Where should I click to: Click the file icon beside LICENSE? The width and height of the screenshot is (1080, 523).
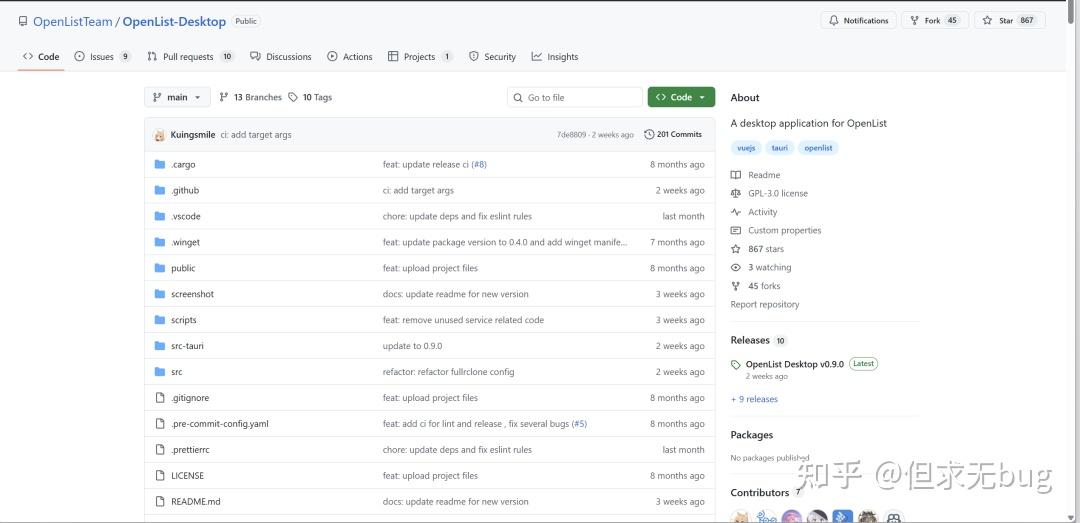pos(160,475)
